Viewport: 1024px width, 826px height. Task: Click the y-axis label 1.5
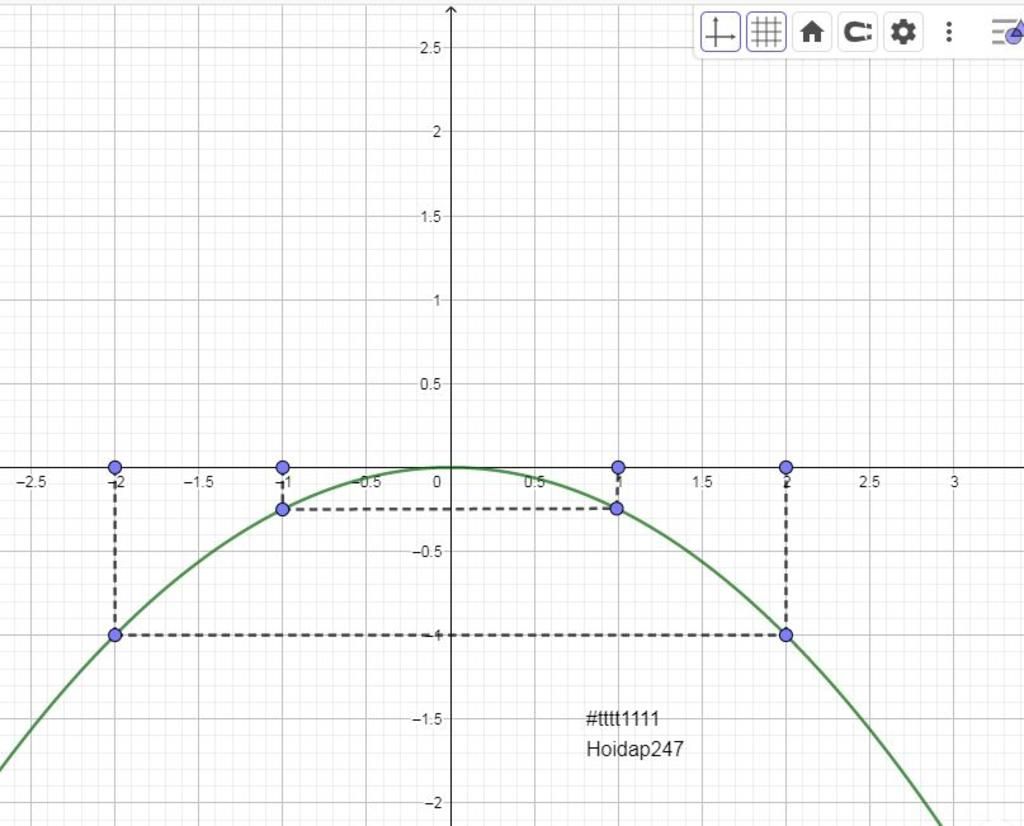pos(431,216)
